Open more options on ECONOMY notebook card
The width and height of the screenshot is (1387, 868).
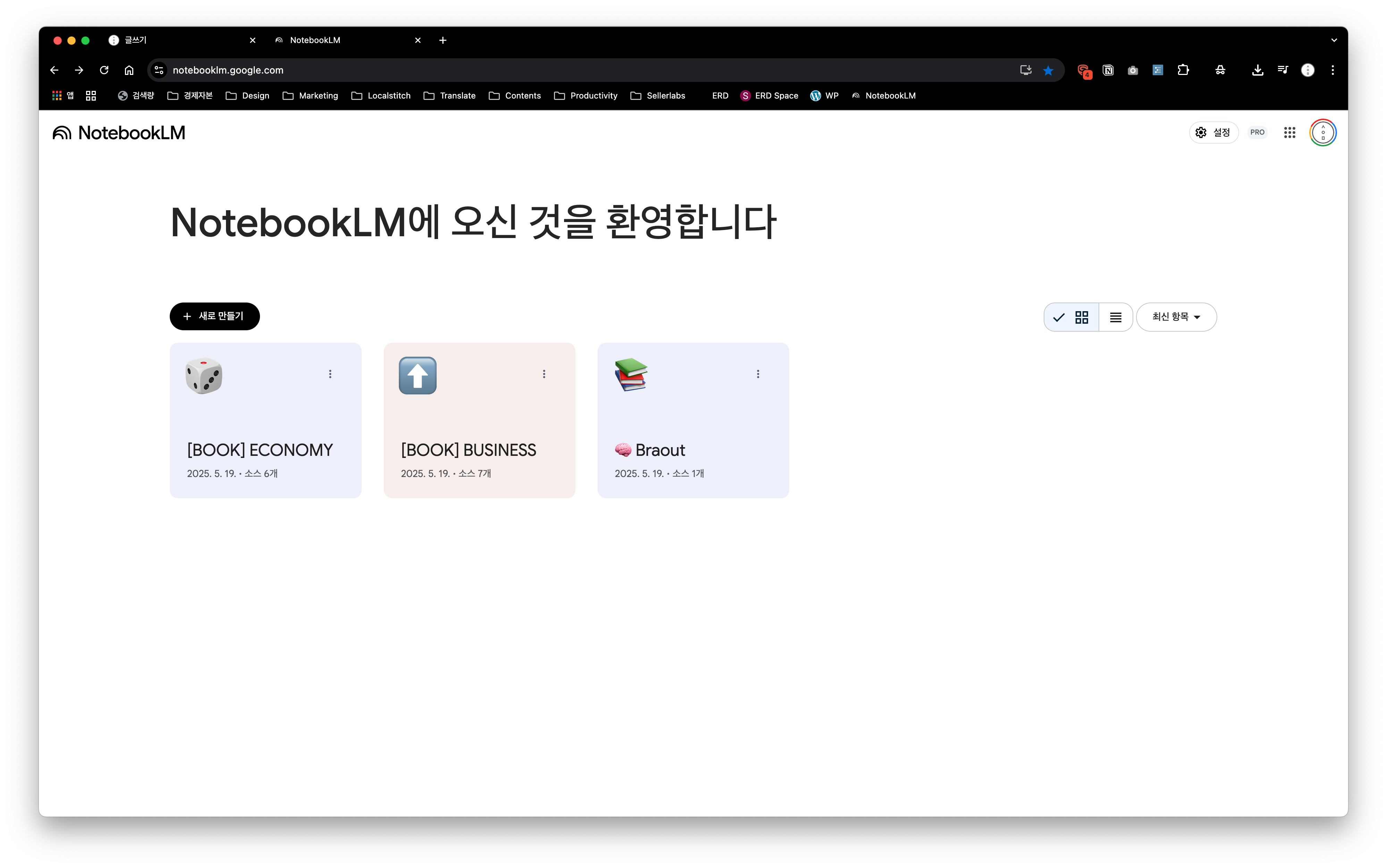[x=330, y=374]
